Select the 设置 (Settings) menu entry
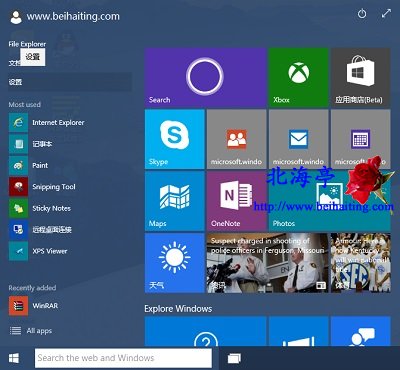 (70, 82)
